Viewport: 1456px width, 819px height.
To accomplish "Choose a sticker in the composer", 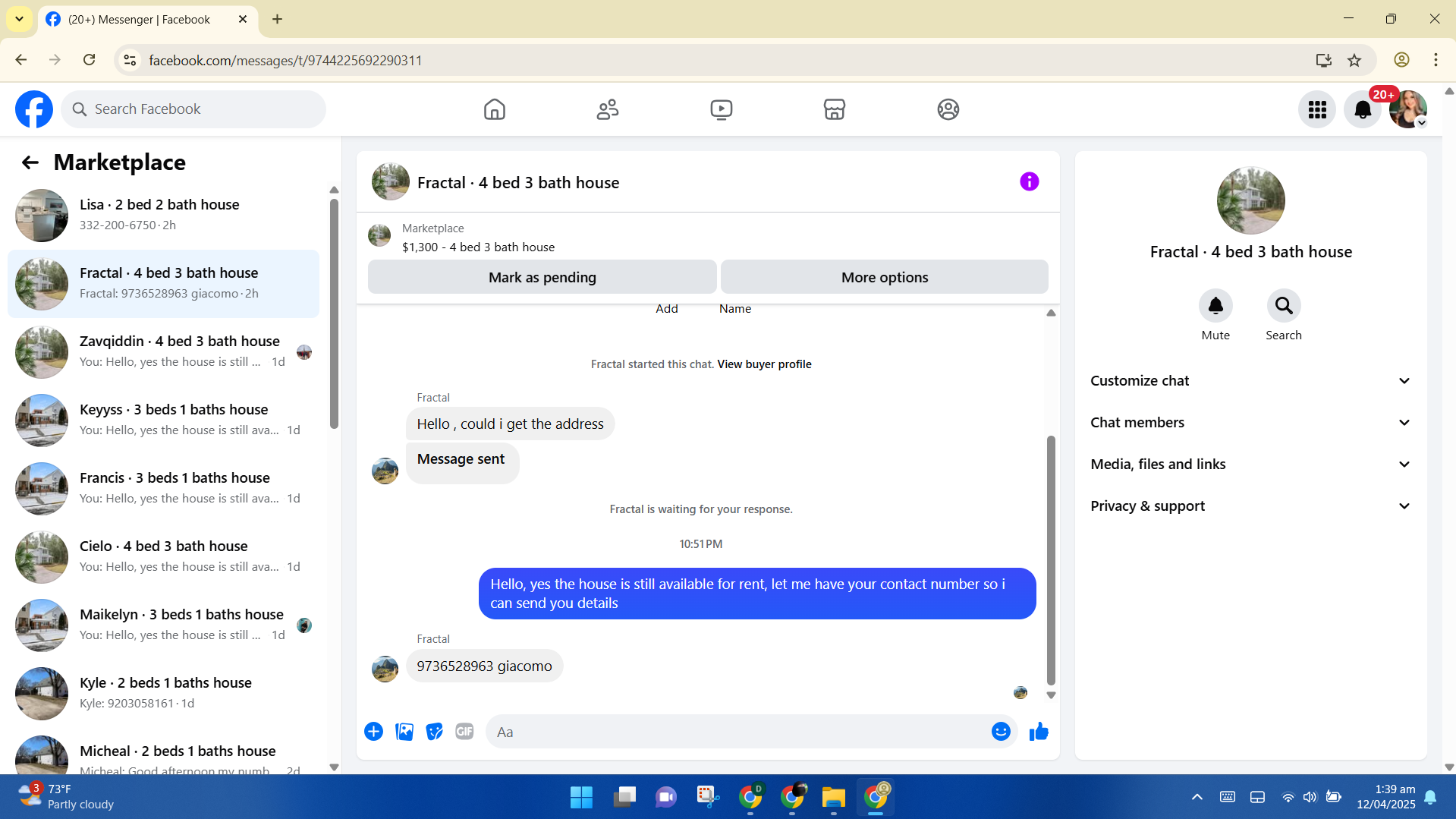I will pos(434,732).
